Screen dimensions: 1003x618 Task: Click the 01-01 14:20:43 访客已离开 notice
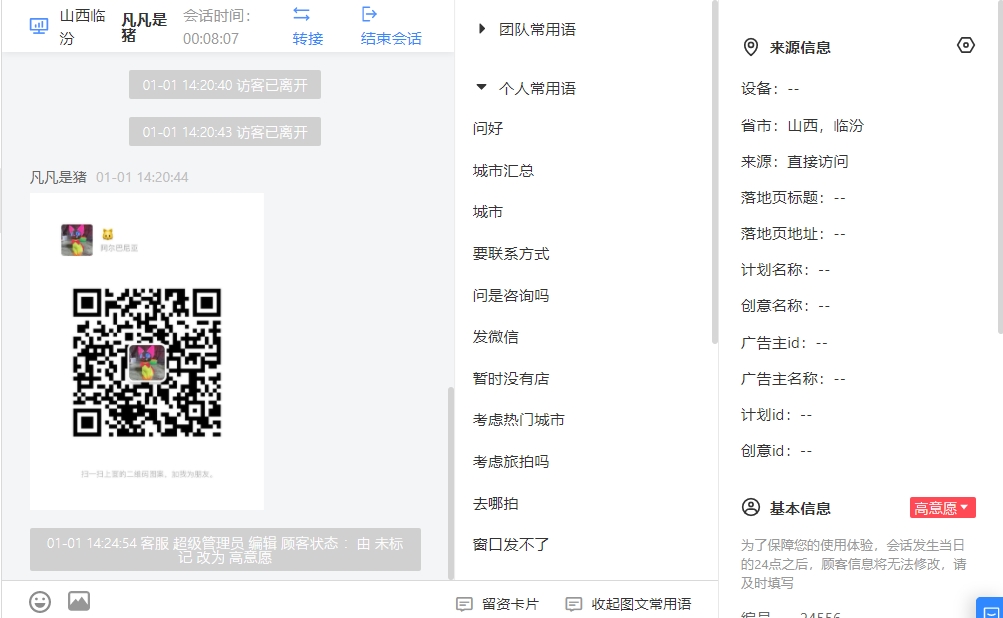(x=225, y=132)
